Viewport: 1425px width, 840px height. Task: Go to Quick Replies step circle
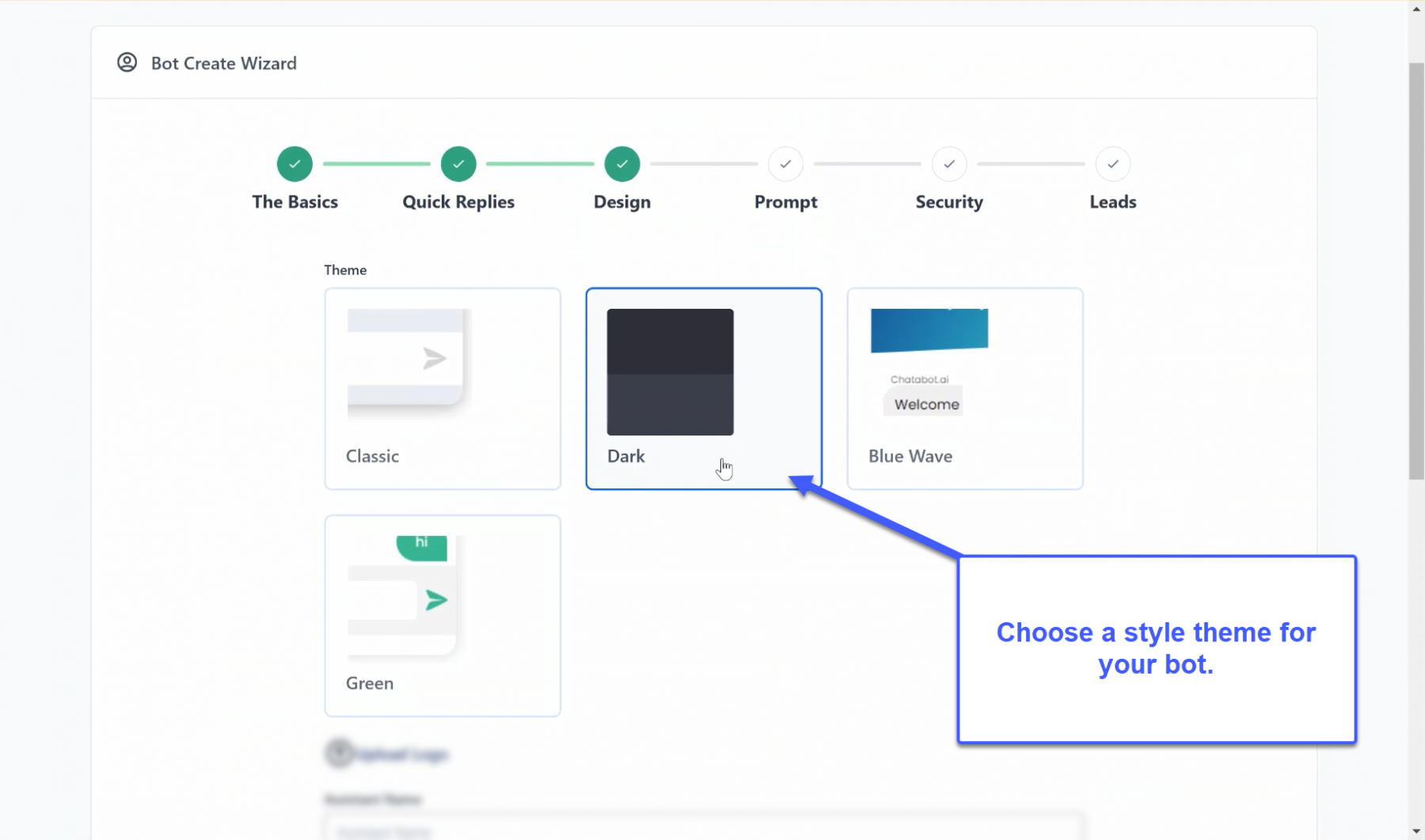point(458,164)
